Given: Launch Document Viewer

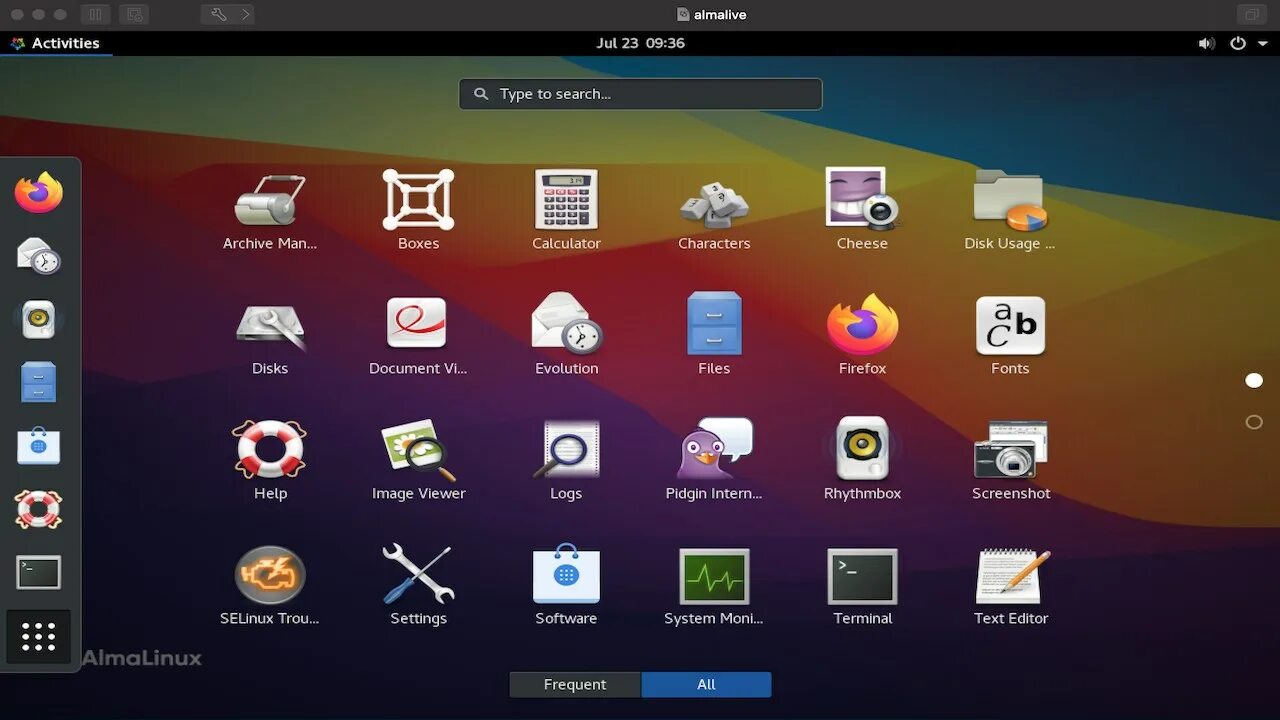Looking at the screenshot, I should coord(418,336).
